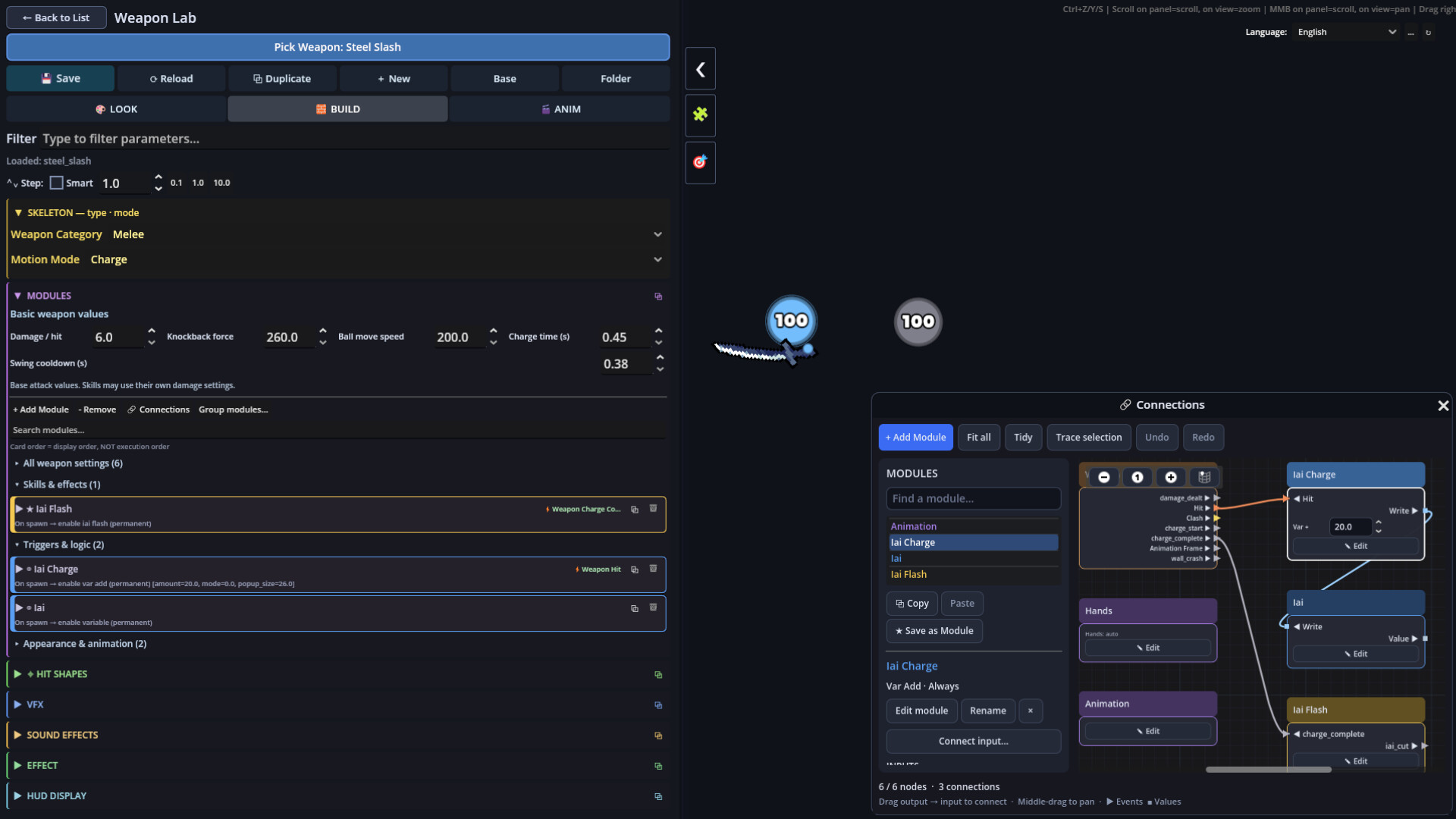Copy the HIT SHAPES section icon
This screenshot has height=819, width=1456.
click(x=658, y=675)
